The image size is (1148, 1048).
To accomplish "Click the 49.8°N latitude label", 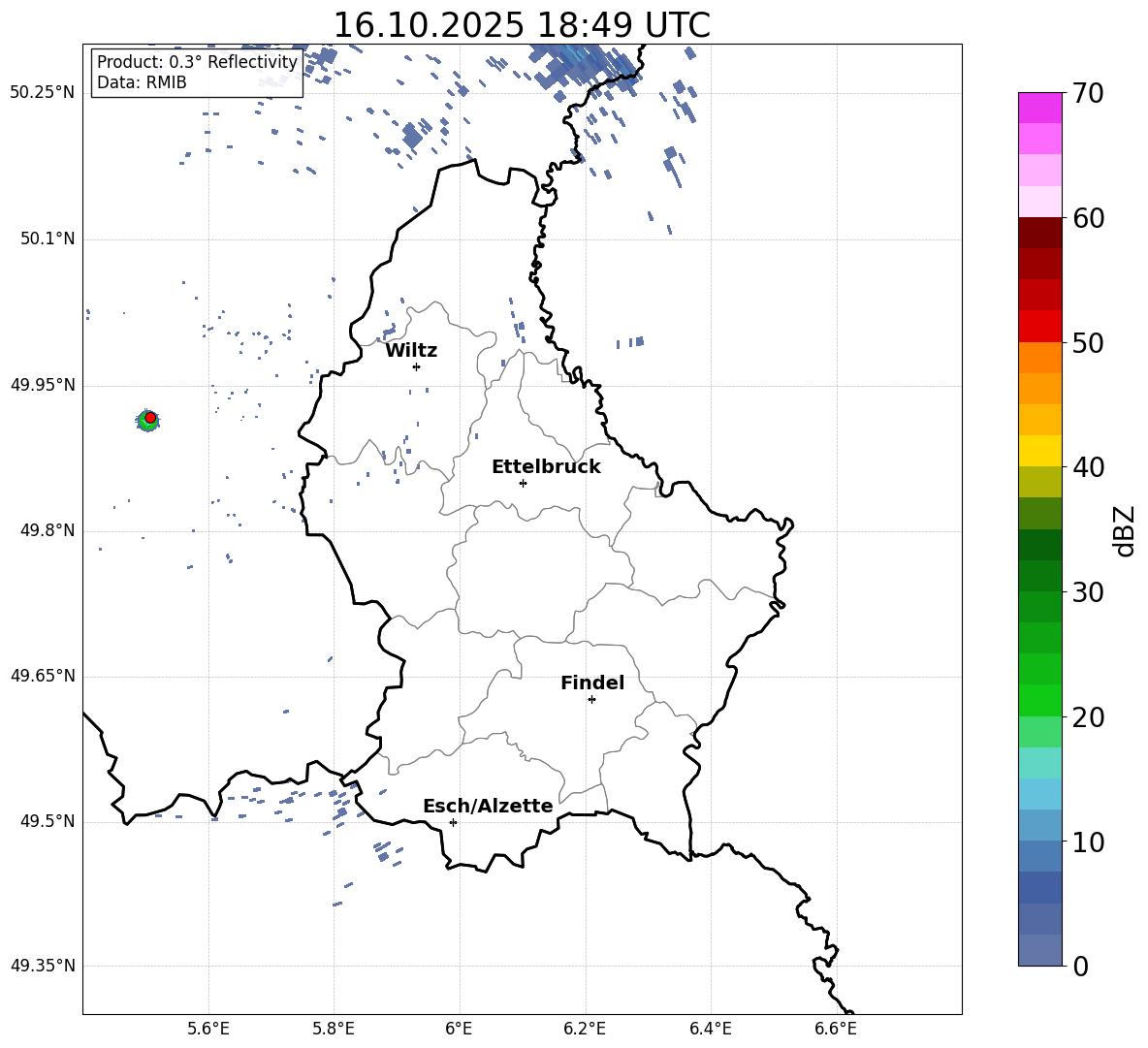I will pos(48,530).
